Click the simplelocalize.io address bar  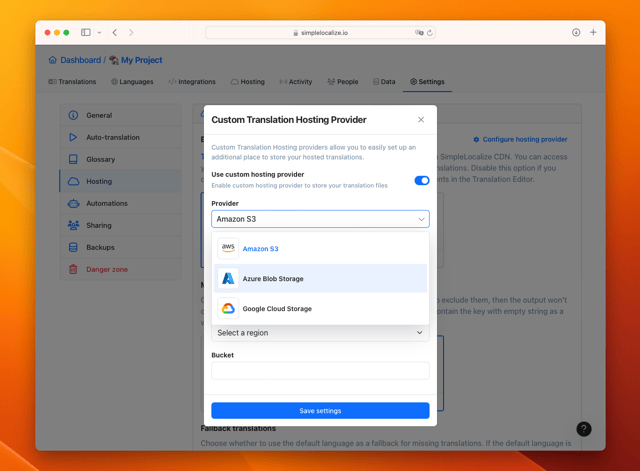pos(320,33)
